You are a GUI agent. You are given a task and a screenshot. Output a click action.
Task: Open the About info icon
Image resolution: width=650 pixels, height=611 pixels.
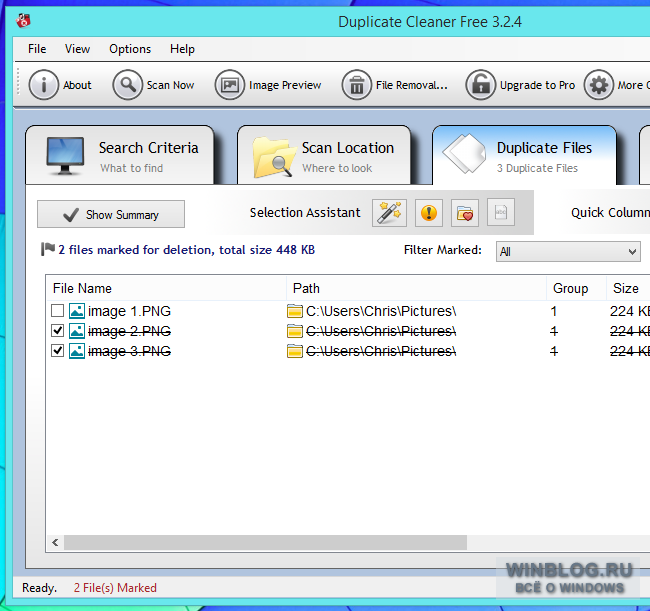(x=44, y=85)
